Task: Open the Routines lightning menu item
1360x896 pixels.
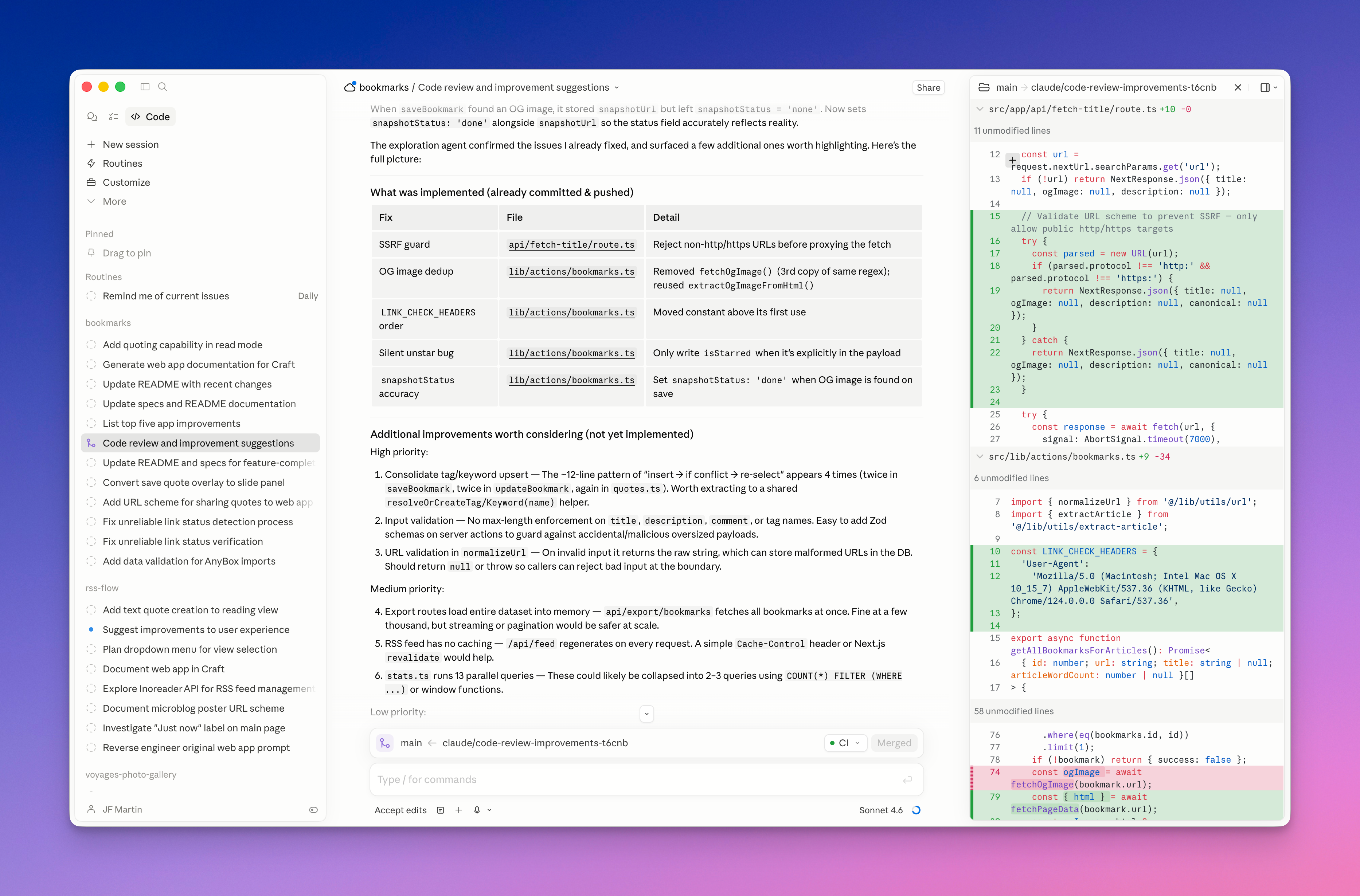Action: click(x=122, y=164)
